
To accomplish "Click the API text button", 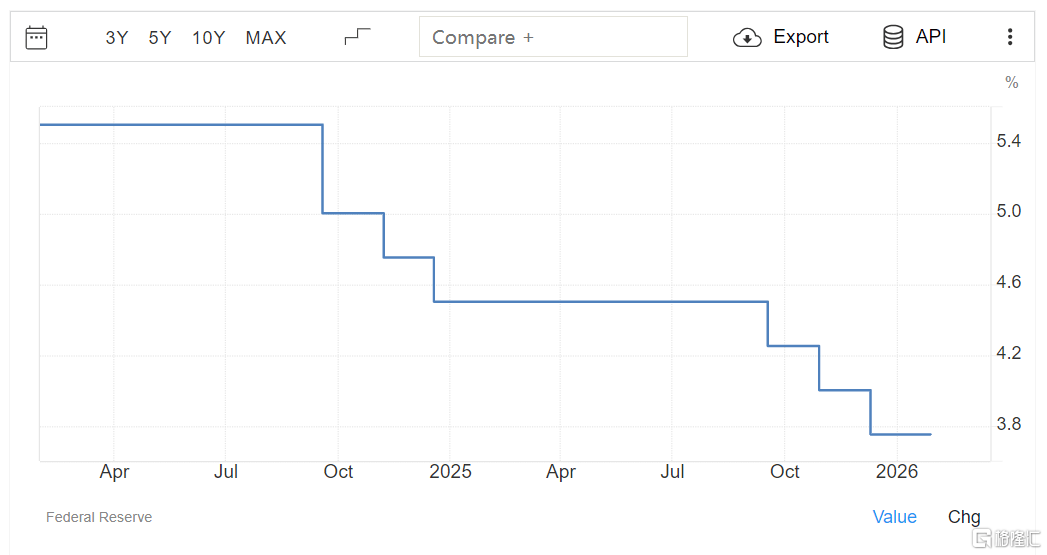I will tap(931, 37).
